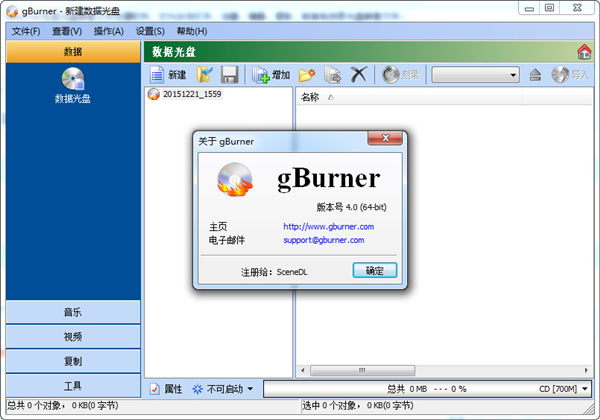Screen dimensions: 600x420
Task: Go to home via the house icon
Action: (584, 52)
